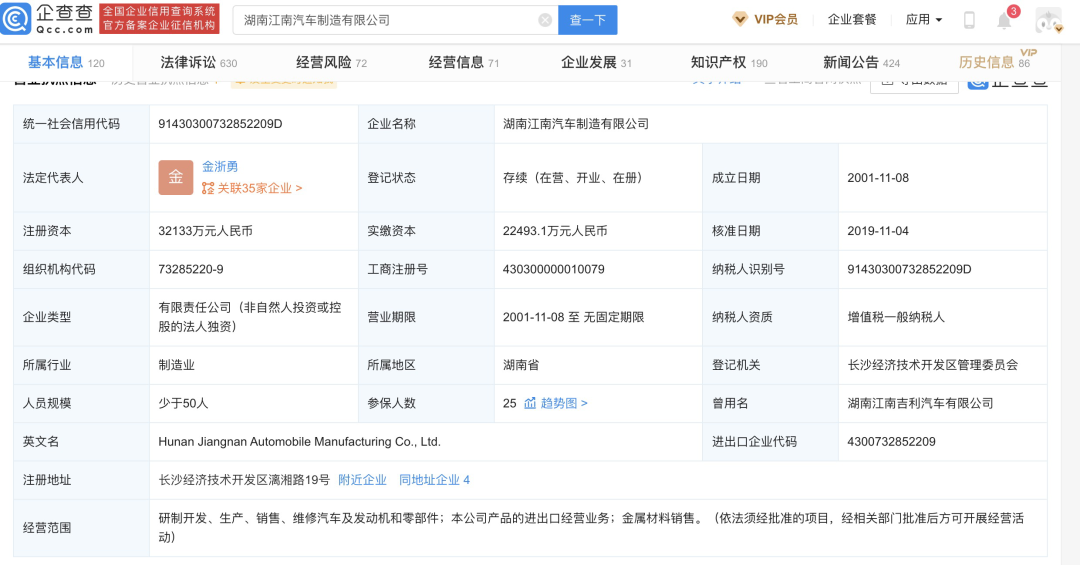Click the red 全国企业信用查询系统 badge

(159, 19)
